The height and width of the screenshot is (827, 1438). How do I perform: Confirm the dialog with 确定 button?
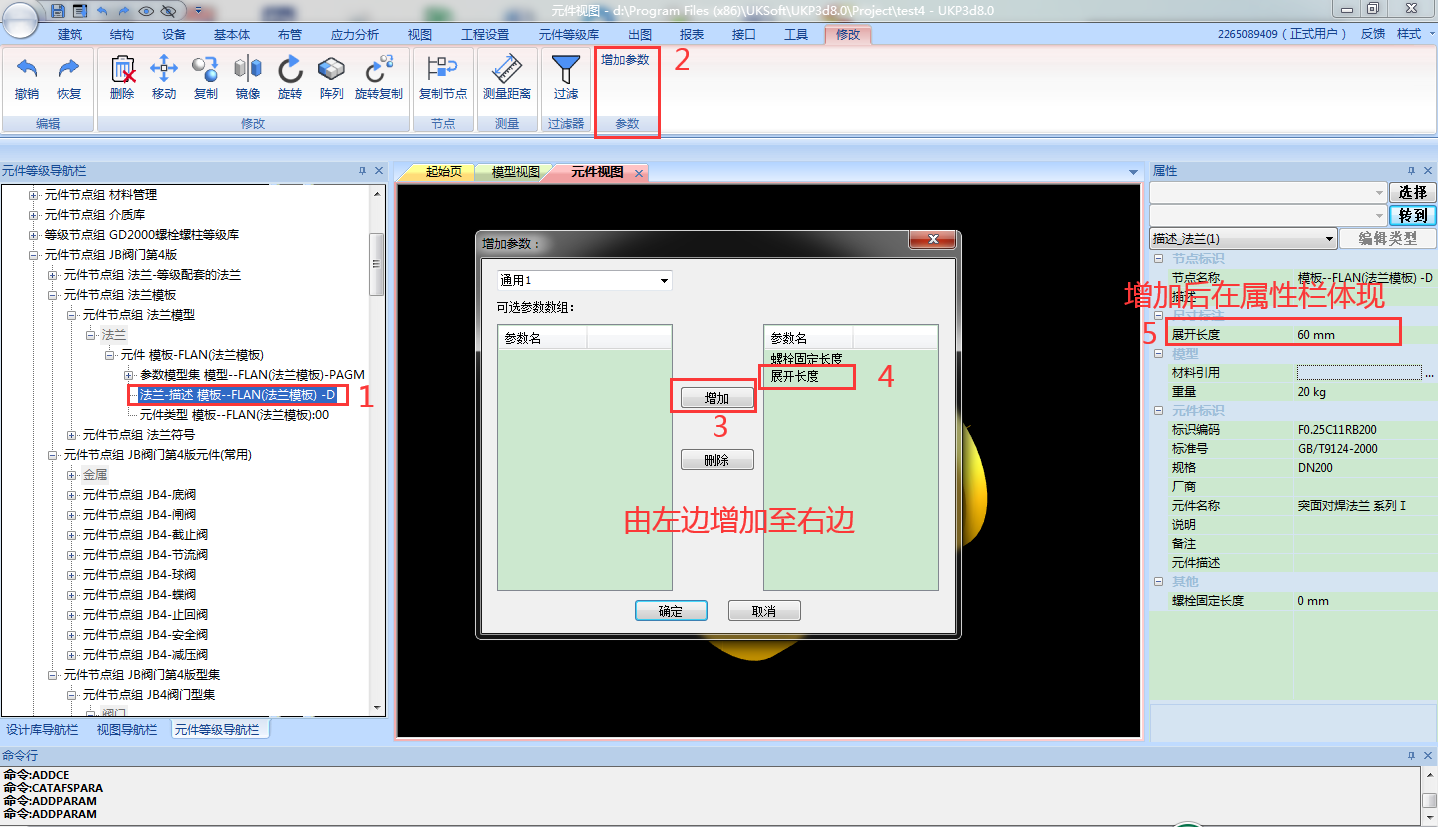click(671, 611)
